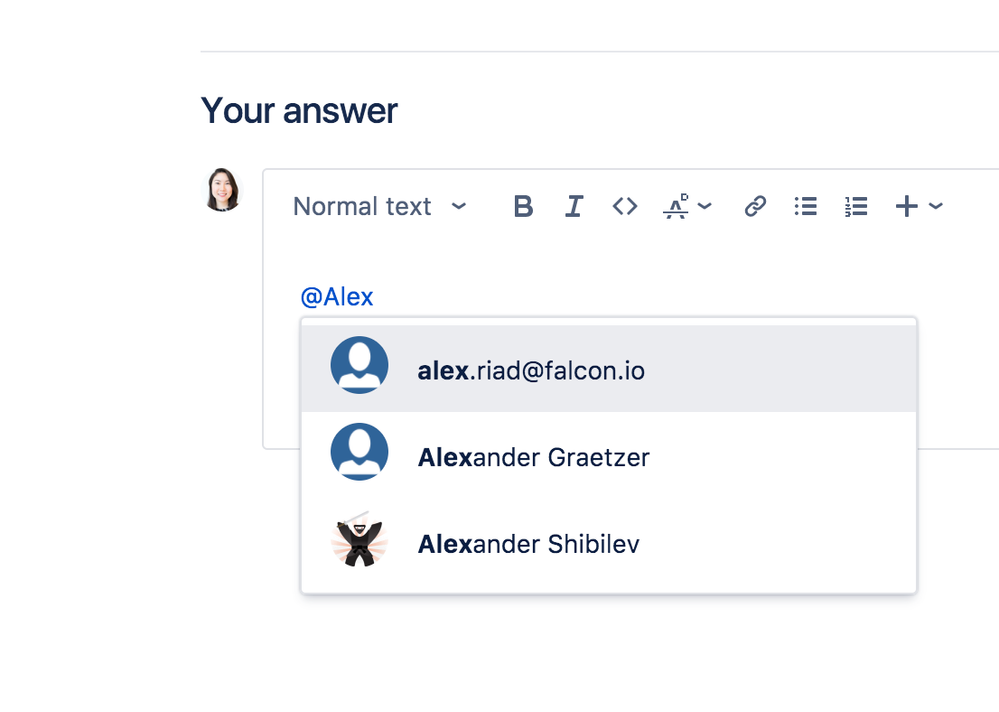Toggle italic formatting in the toolbar

(574, 206)
